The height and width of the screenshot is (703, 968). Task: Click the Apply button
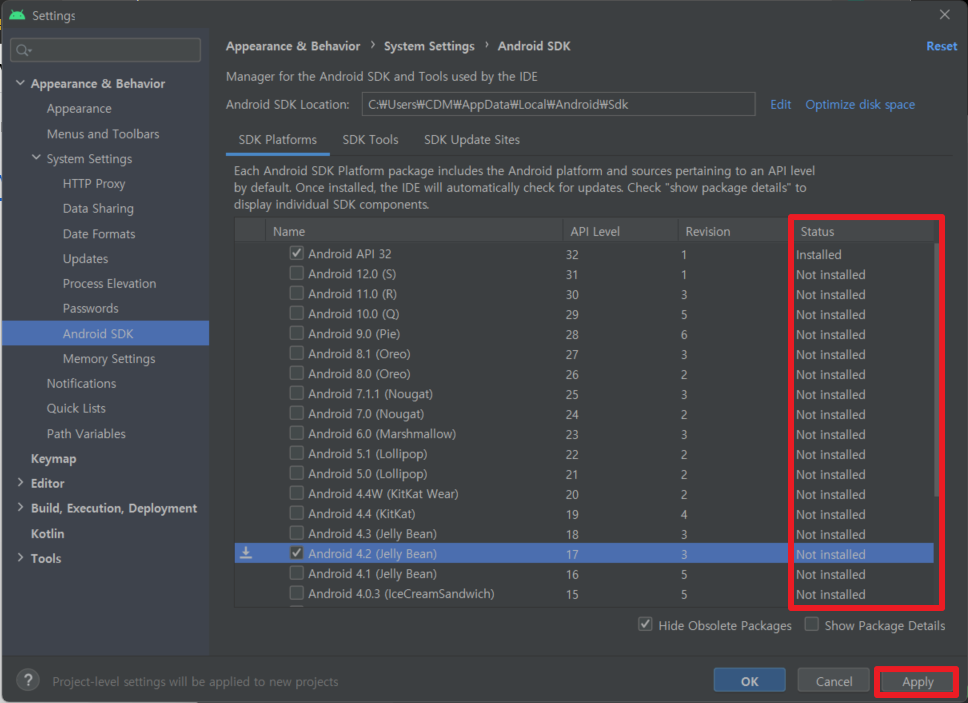pos(917,681)
